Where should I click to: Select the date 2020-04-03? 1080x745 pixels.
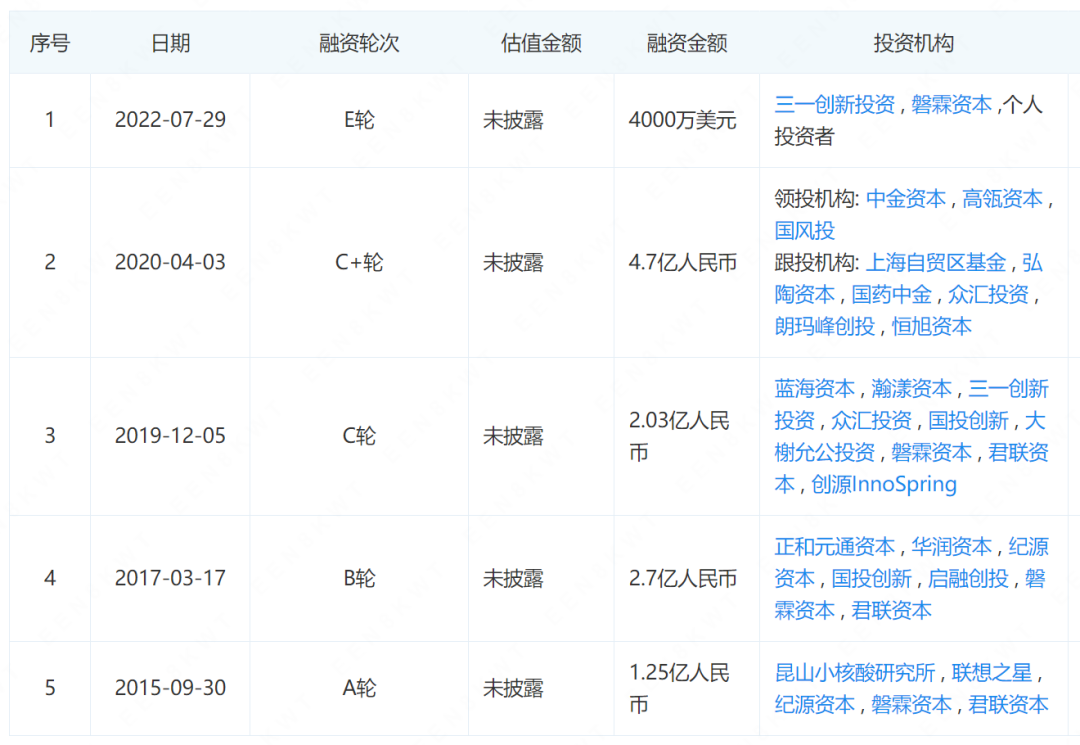(170, 262)
